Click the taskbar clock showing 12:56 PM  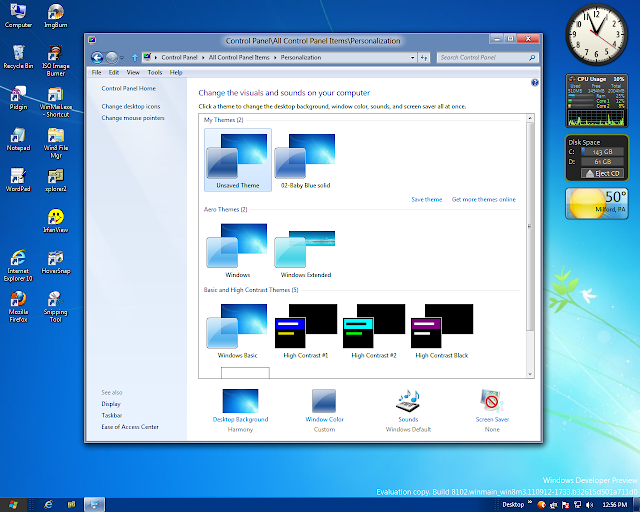pyautogui.click(x=615, y=505)
